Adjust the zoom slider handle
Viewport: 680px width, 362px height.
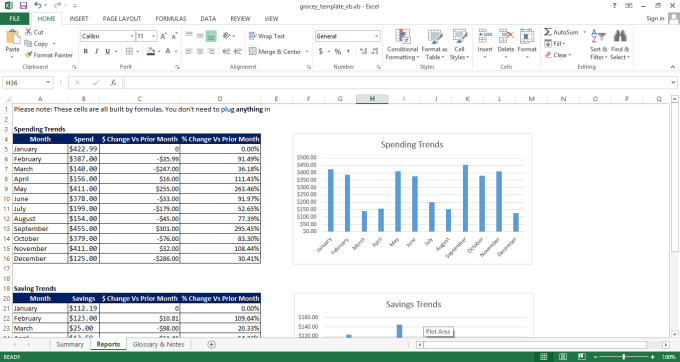(624, 357)
